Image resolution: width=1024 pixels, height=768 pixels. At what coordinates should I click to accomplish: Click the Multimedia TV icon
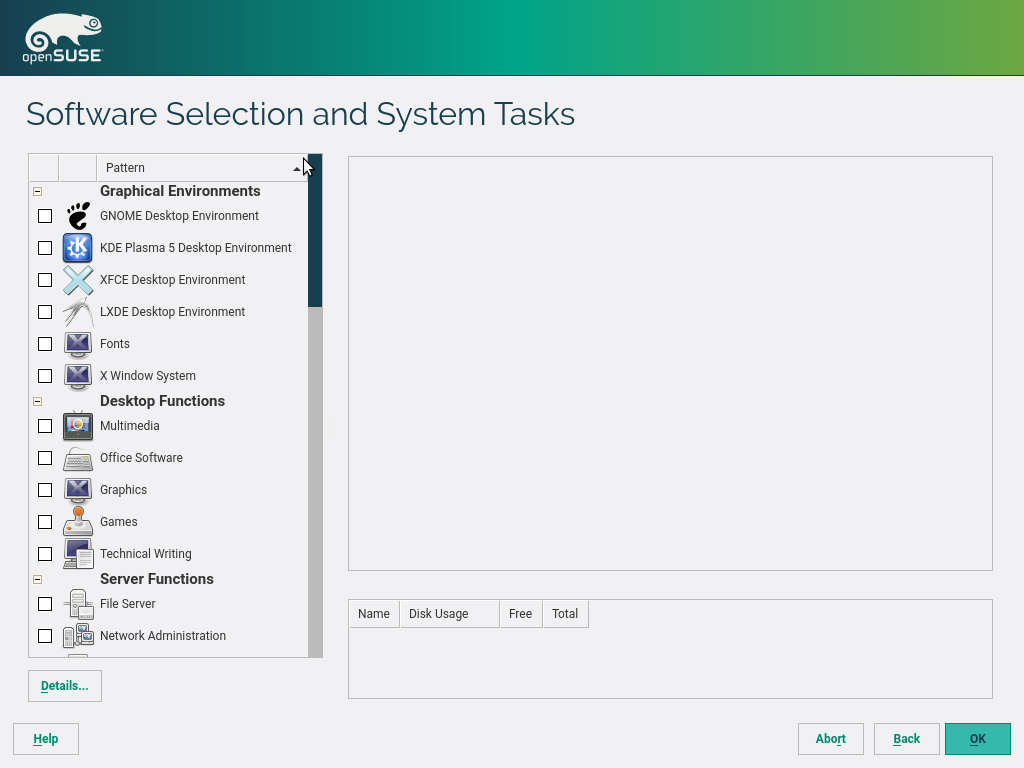click(78, 426)
